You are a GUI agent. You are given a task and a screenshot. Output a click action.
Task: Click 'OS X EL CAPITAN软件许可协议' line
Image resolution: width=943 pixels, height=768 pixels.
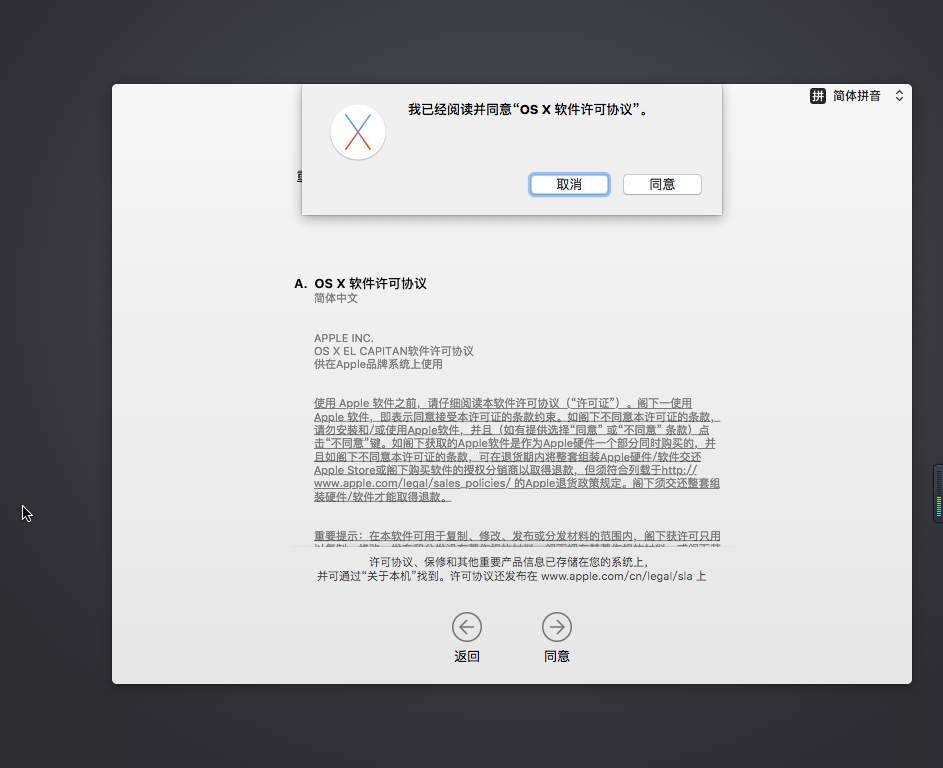pyautogui.click(x=394, y=351)
